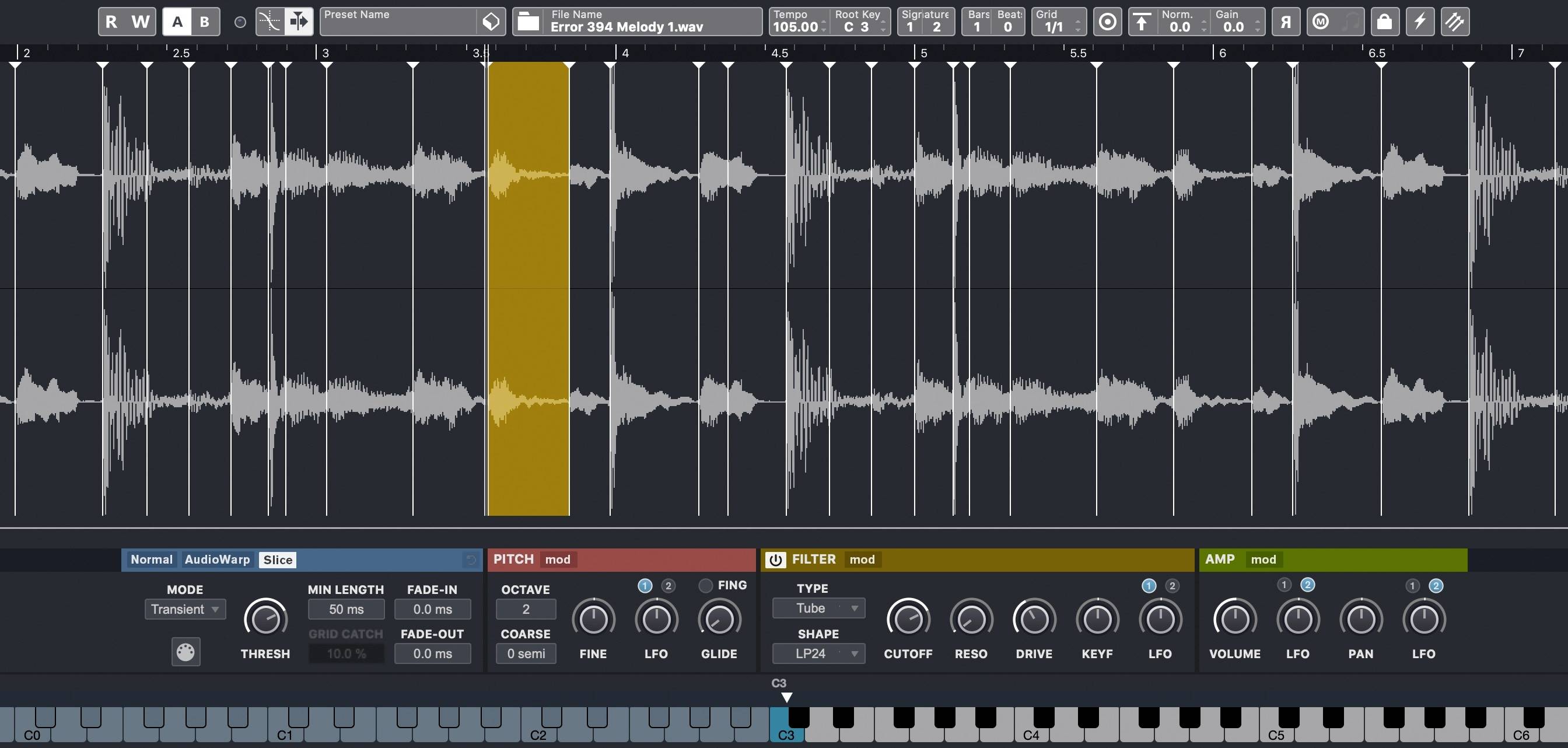Click the lock sample icon
This screenshot has height=748, width=1568.
[1384, 22]
